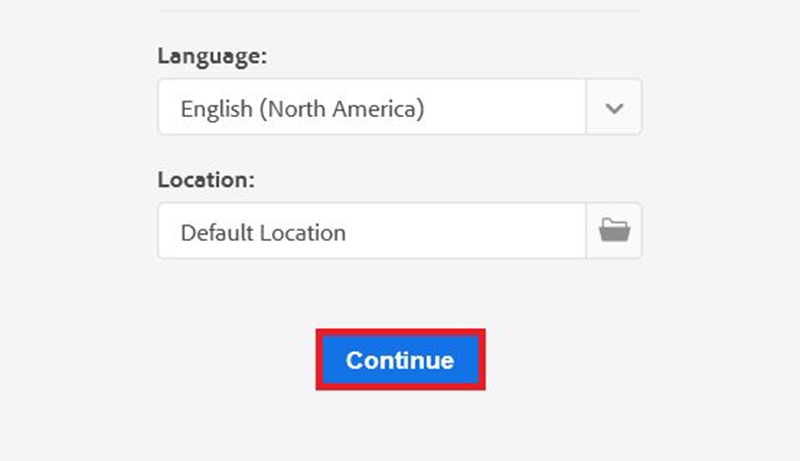
Task: Browse for an install location via folder icon
Action: pyautogui.click(x=614, y=230)
